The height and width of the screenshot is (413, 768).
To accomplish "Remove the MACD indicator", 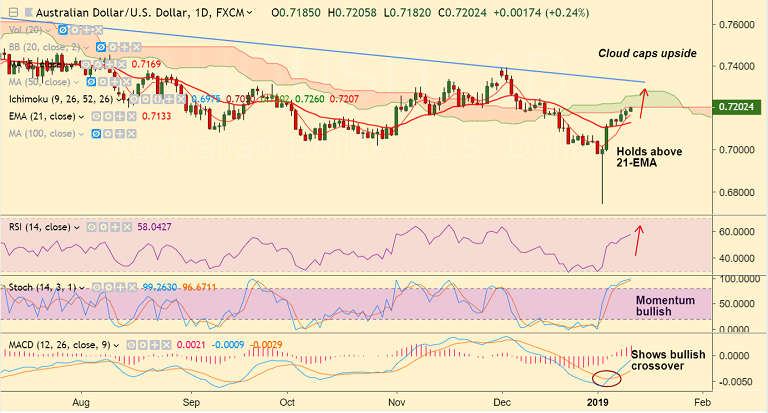I will click(167, 345).
